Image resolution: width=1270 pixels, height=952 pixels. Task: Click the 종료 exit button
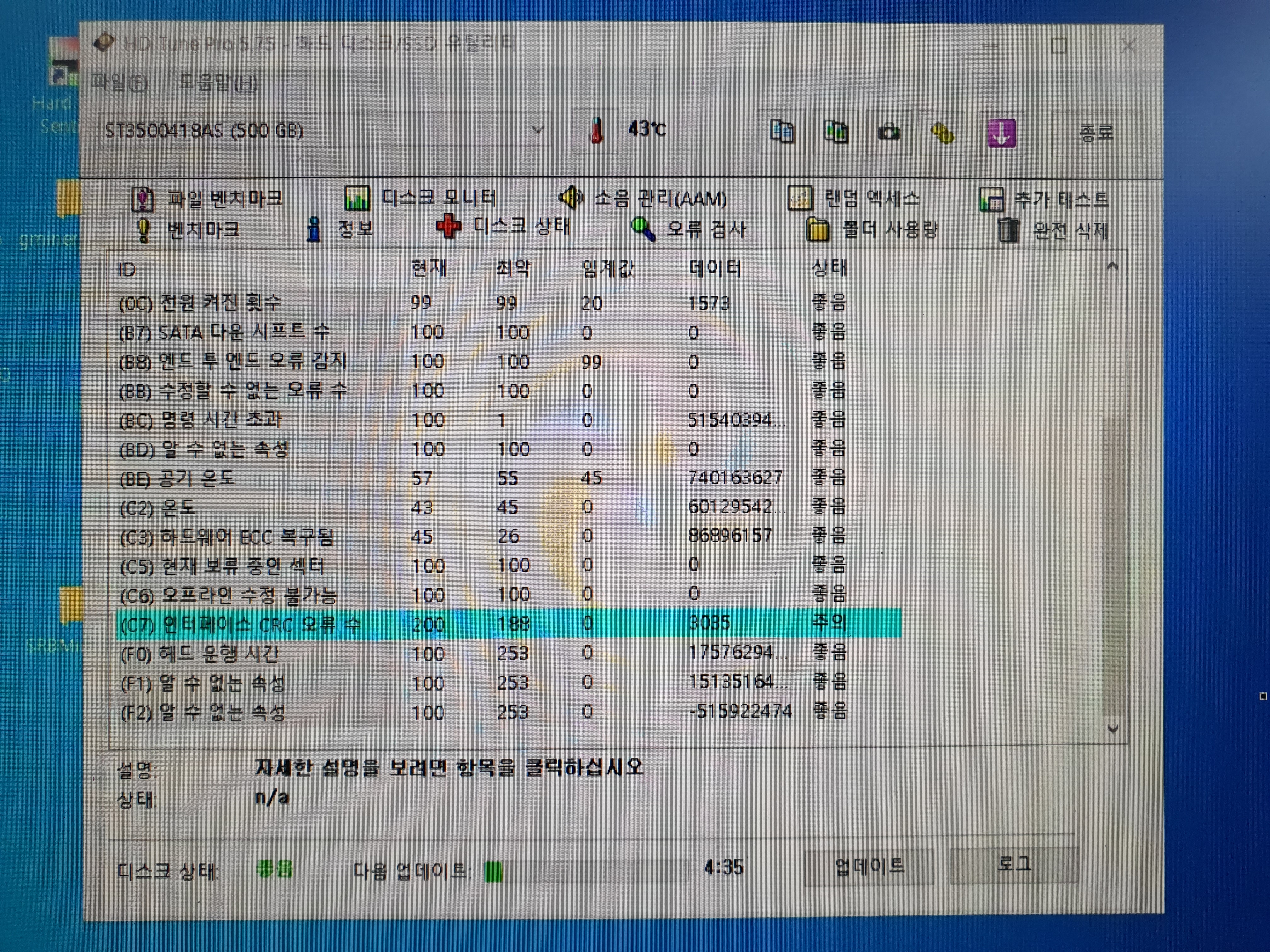pyautogui.click(x=1097, y=134)
